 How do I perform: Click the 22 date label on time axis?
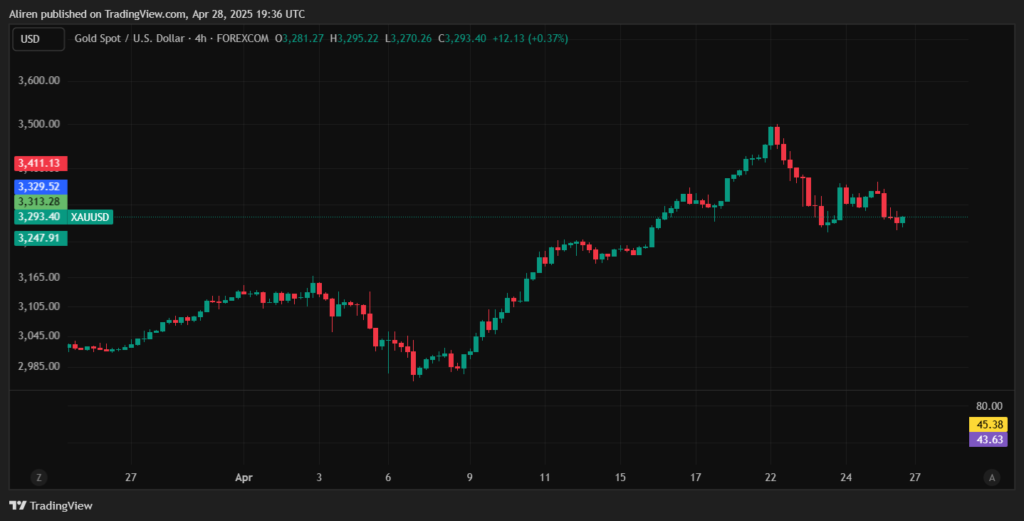coord(771,478)
